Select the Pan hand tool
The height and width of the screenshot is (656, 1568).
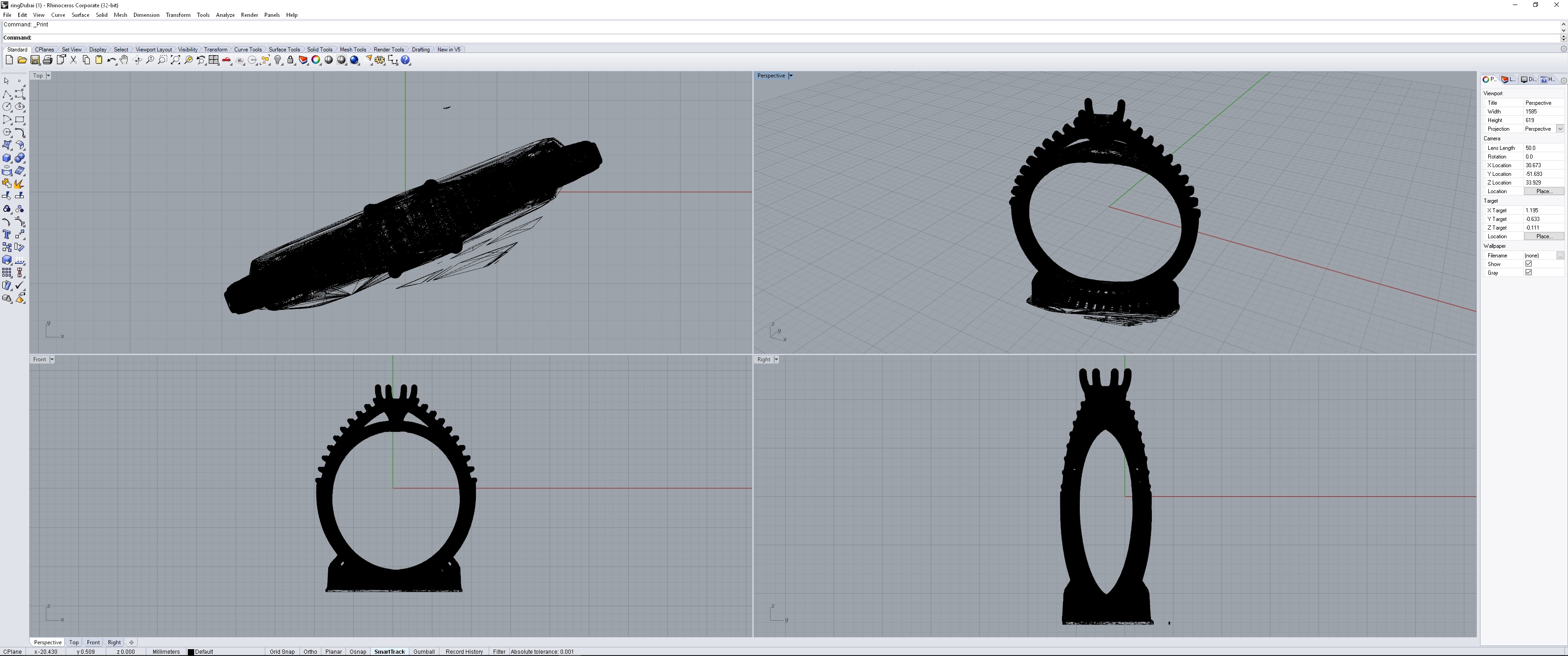coord(124,60)
